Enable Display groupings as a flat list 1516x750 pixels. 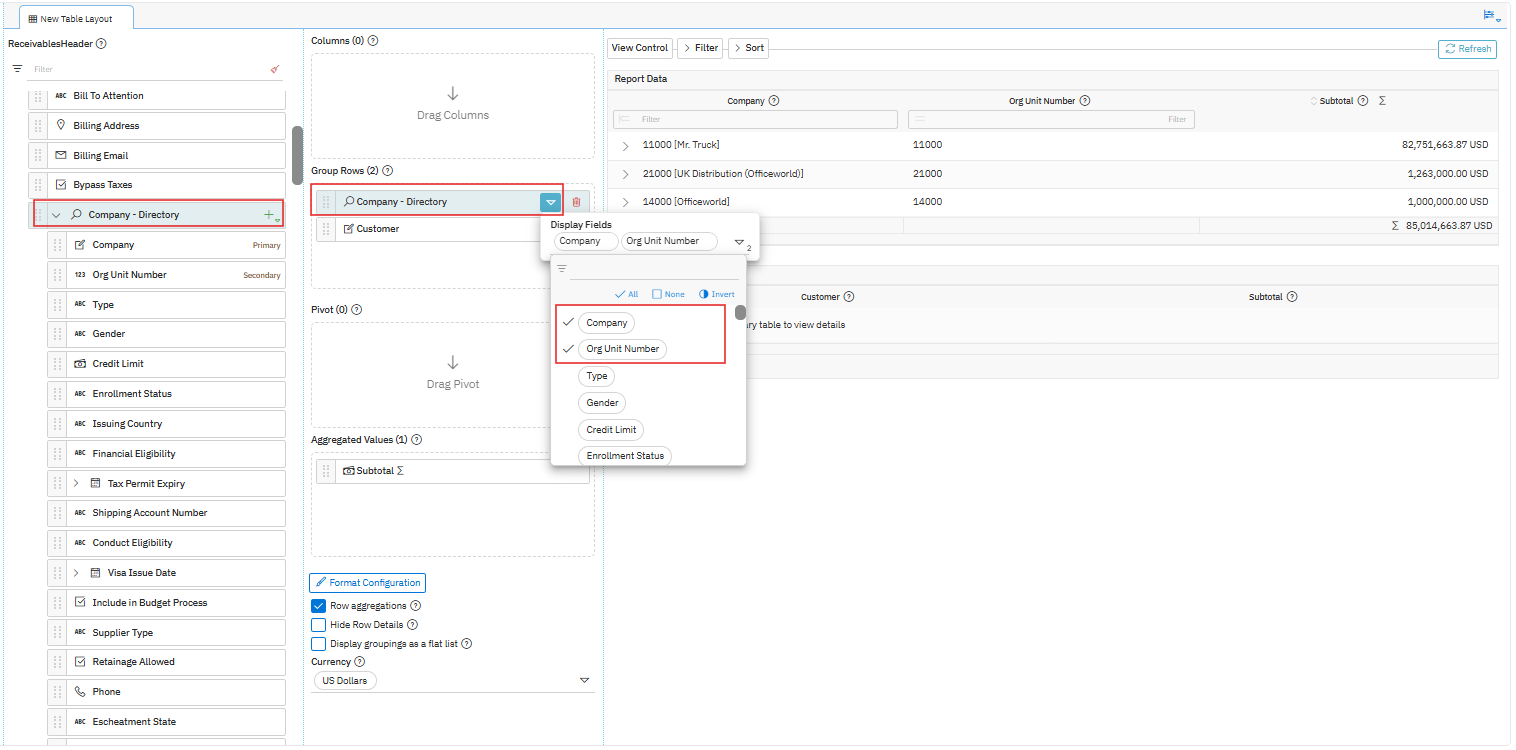[319, 644]
